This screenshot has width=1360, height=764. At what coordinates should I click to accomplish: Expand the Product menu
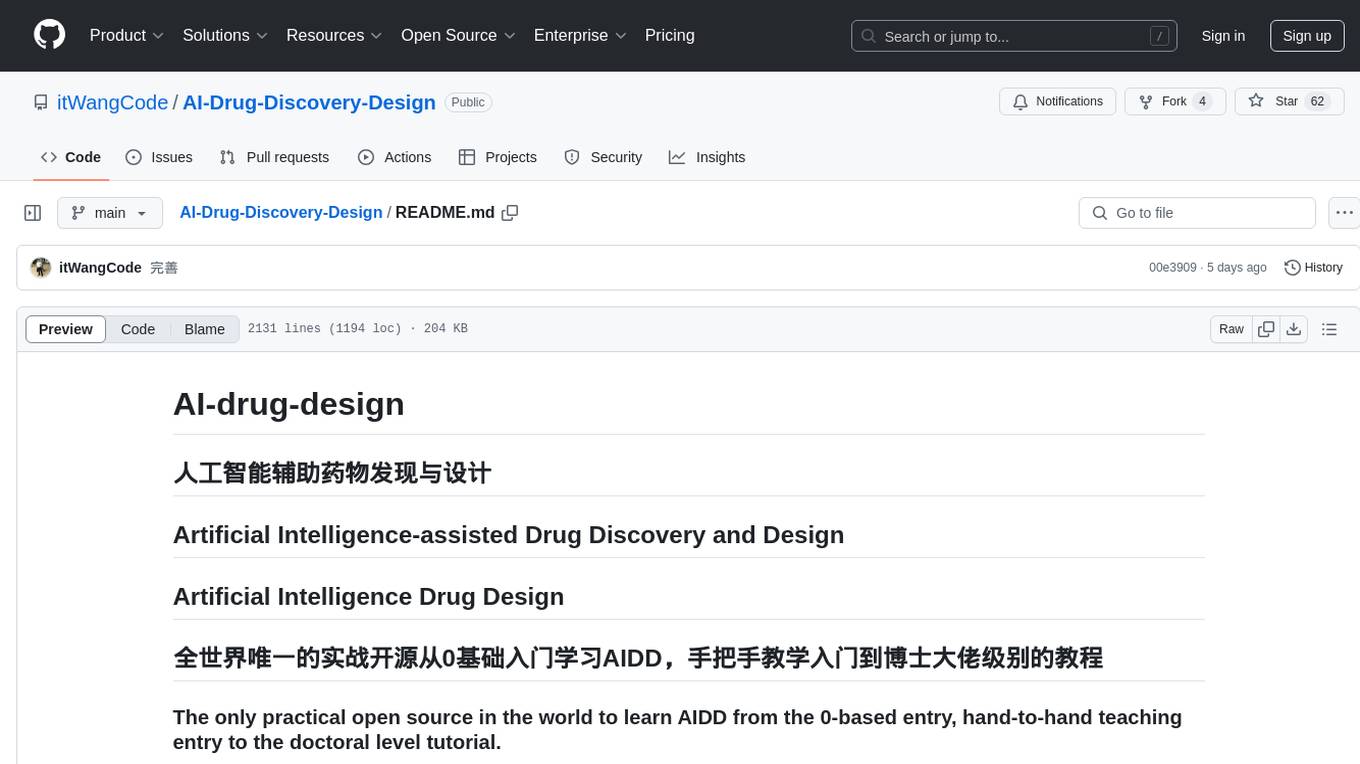127,35
